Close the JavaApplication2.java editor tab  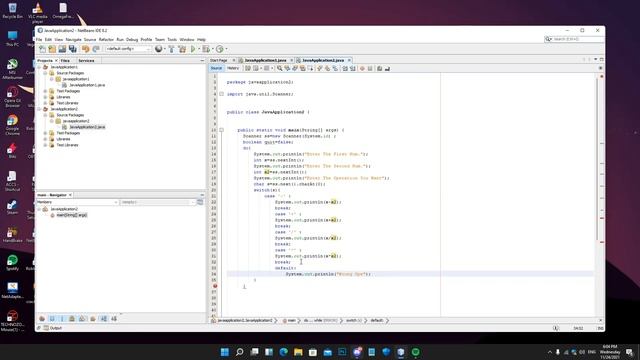tap(349, 60)
